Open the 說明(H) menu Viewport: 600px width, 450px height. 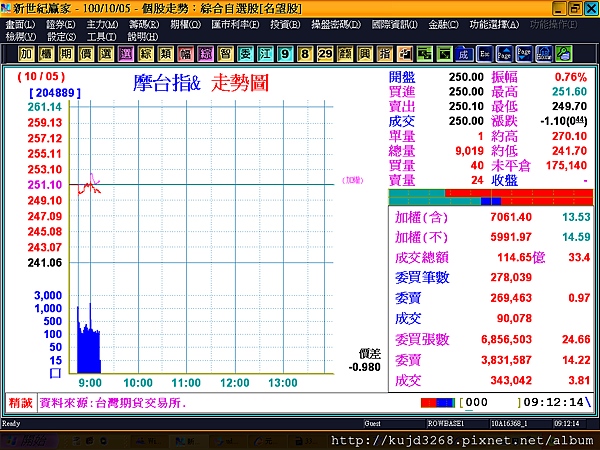(142, 37)
